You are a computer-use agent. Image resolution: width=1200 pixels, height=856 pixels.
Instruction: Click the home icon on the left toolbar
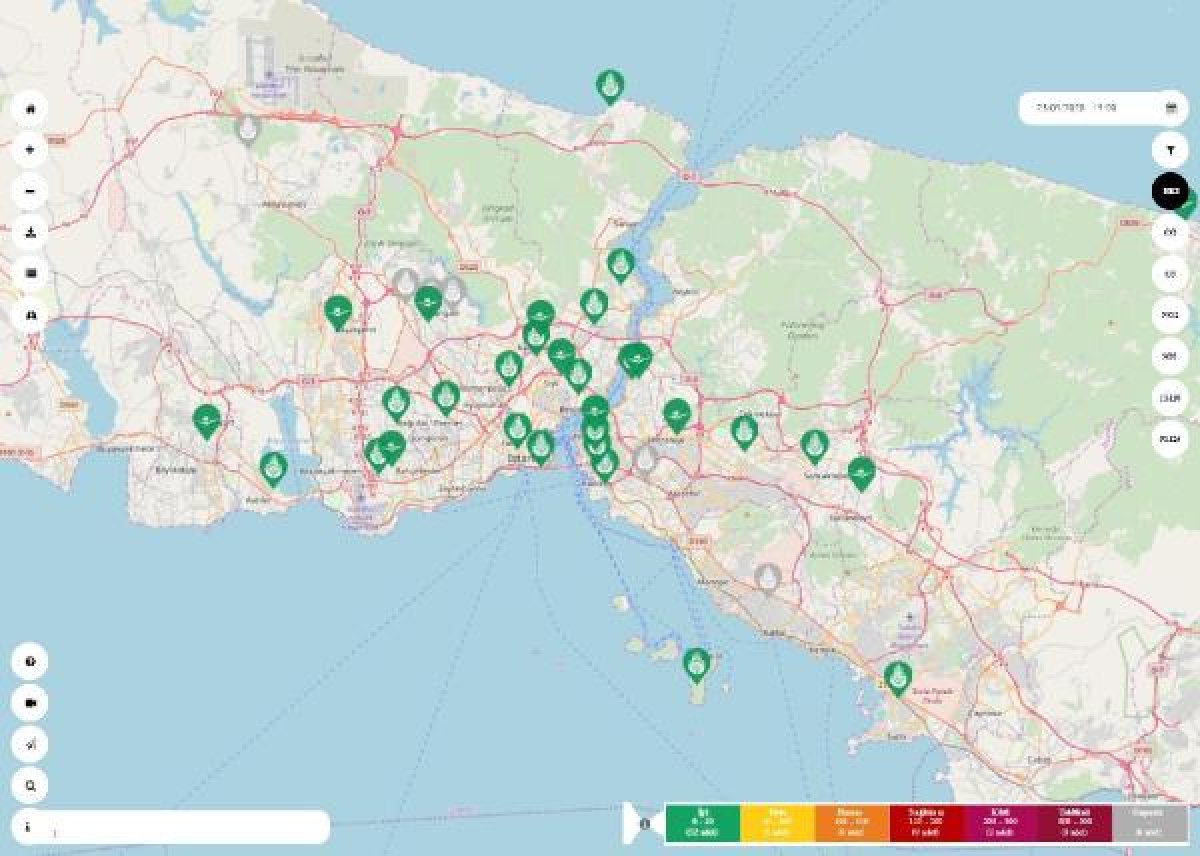point(30,111)
